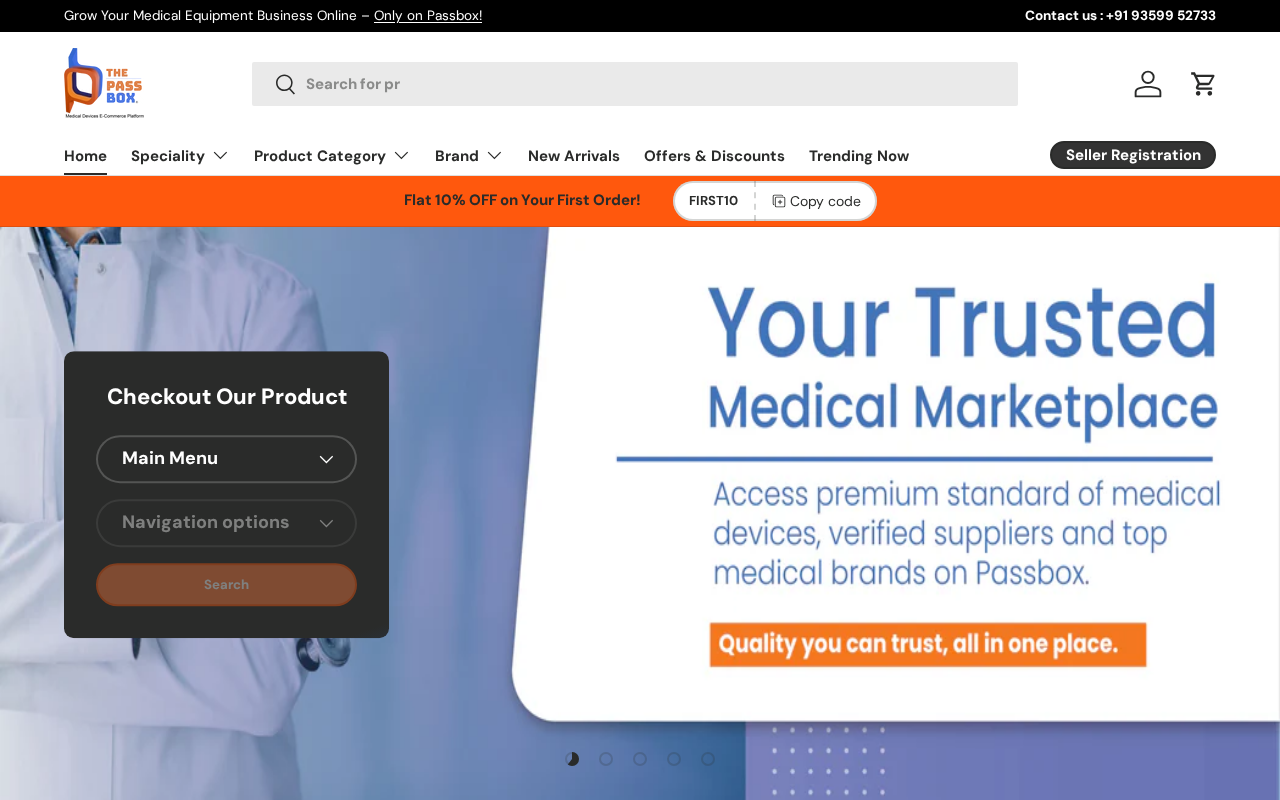The height and width of the screenshot is (800, 1280).
Task: Click The Pass Box logo
Action: click(104, 83)
